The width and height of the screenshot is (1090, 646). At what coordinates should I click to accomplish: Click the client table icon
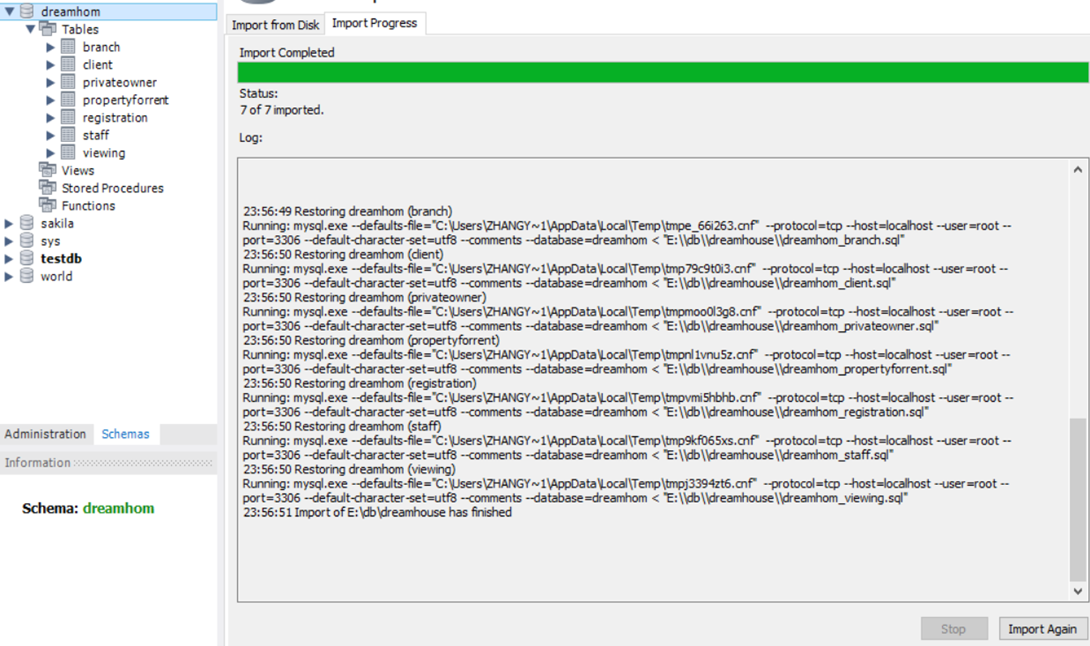pyautogui.click(x=68, y=64)
